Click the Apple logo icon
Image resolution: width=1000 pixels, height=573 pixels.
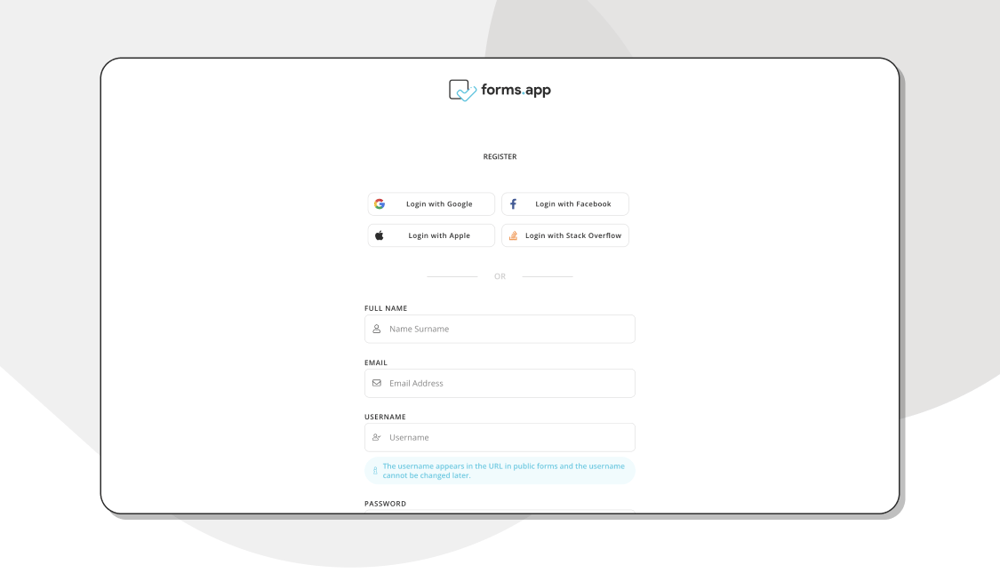click(x=379, y=236)
